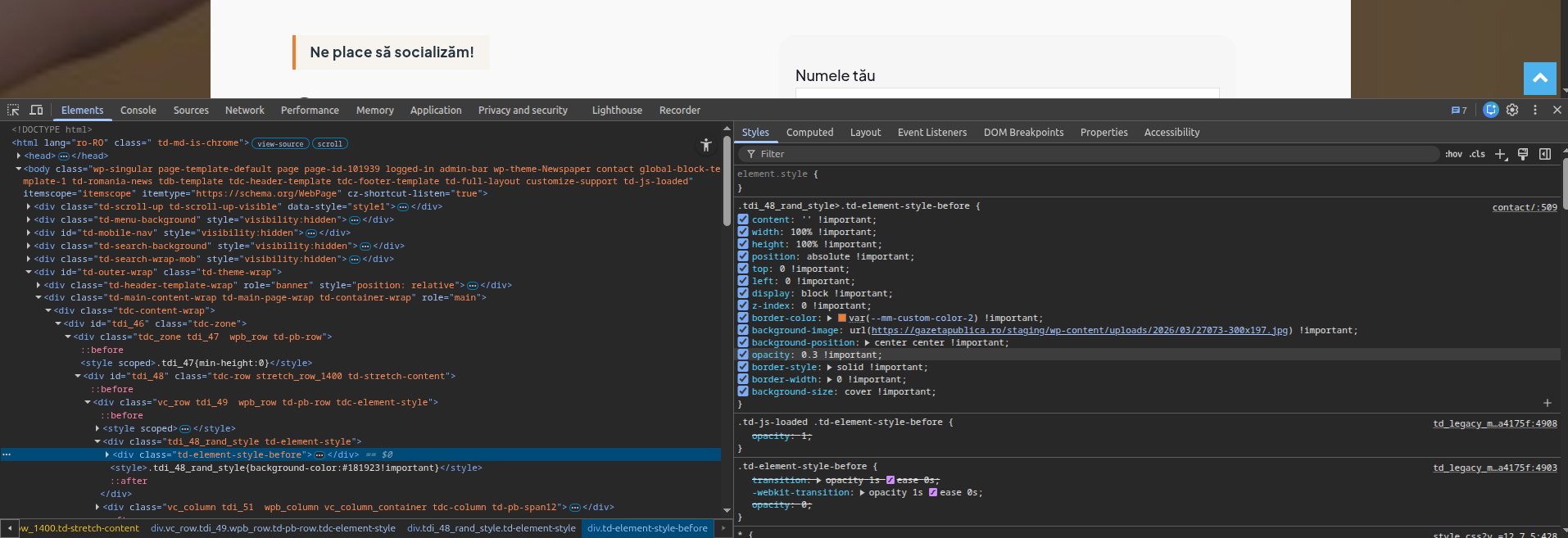The width and height of the screenshot is (1568, 538).
Task: Uncheck the opacity 0.3 declaration
Action: pos(743,355)
